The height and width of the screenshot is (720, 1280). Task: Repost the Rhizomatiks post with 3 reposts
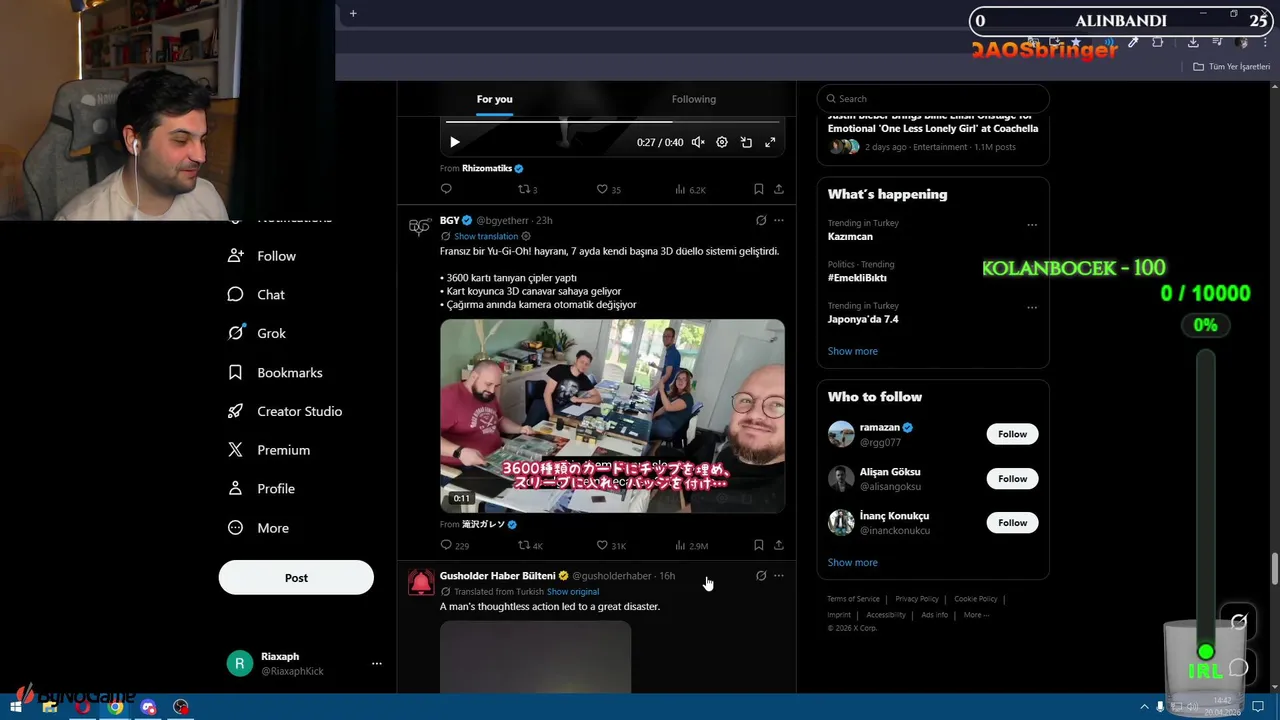point(527,189)
